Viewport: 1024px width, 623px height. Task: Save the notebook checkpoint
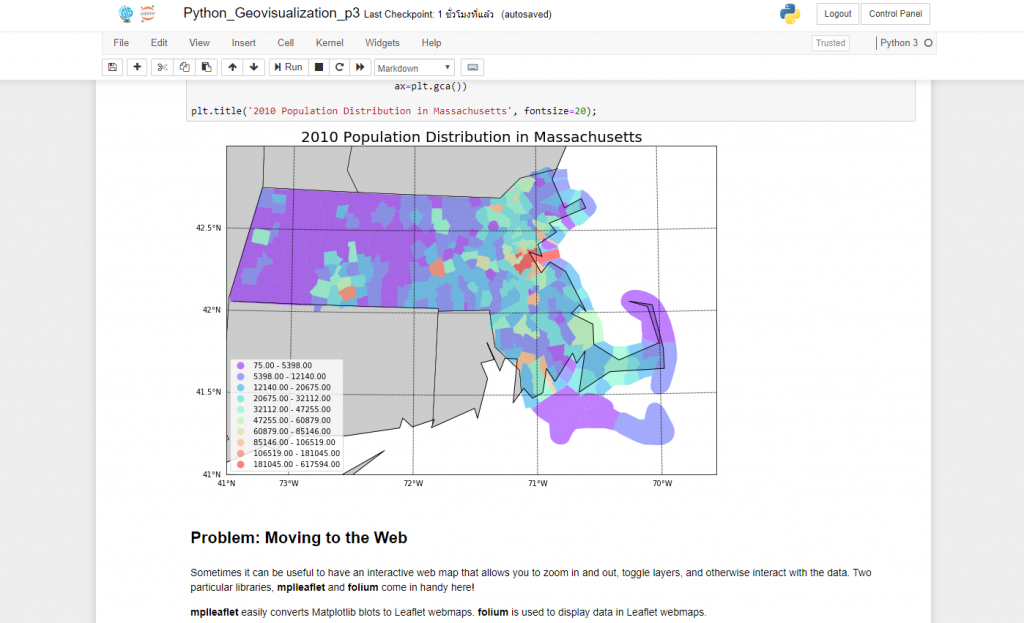pos(111,67)
